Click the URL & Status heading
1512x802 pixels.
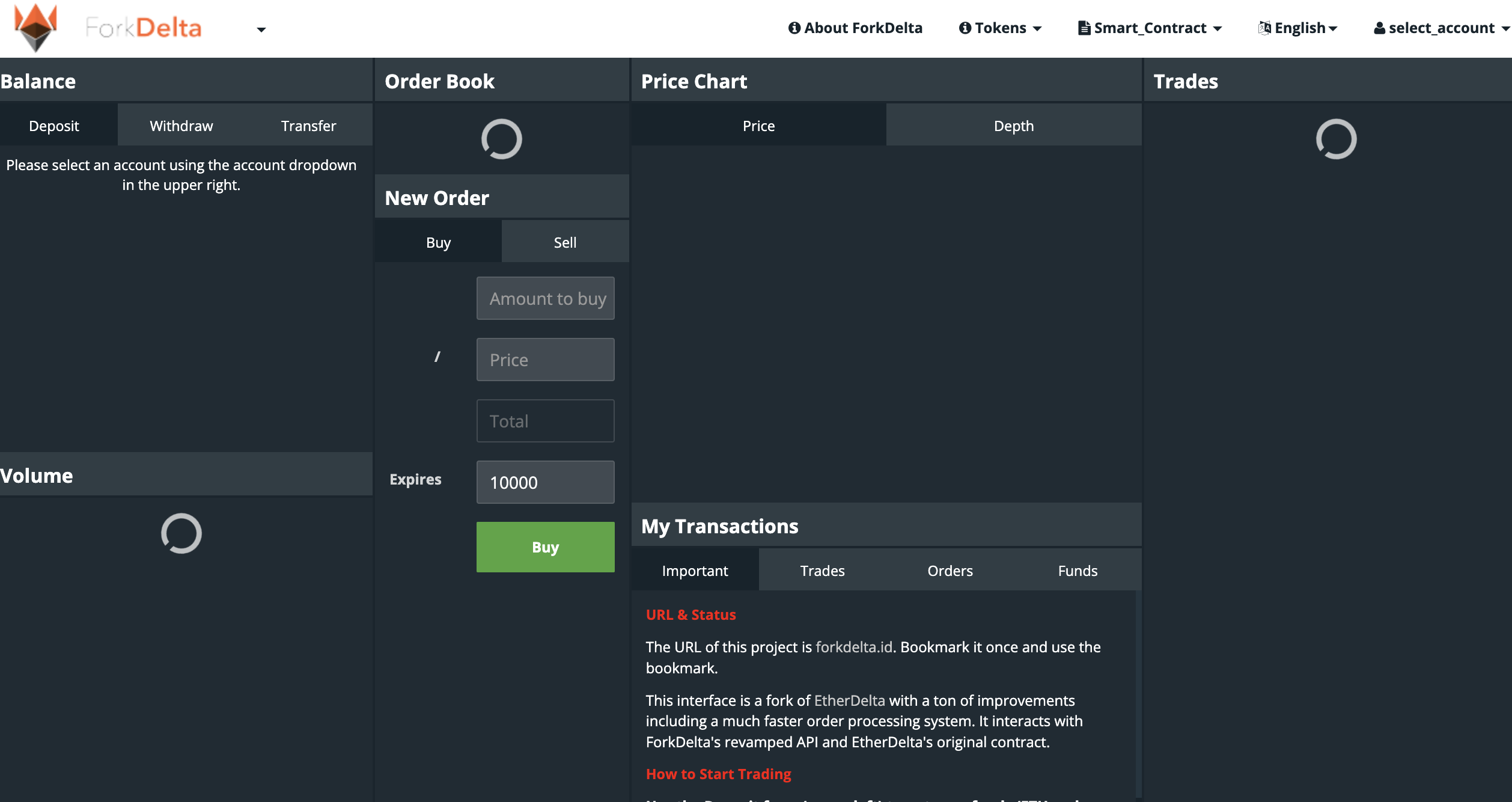[691, 614]
